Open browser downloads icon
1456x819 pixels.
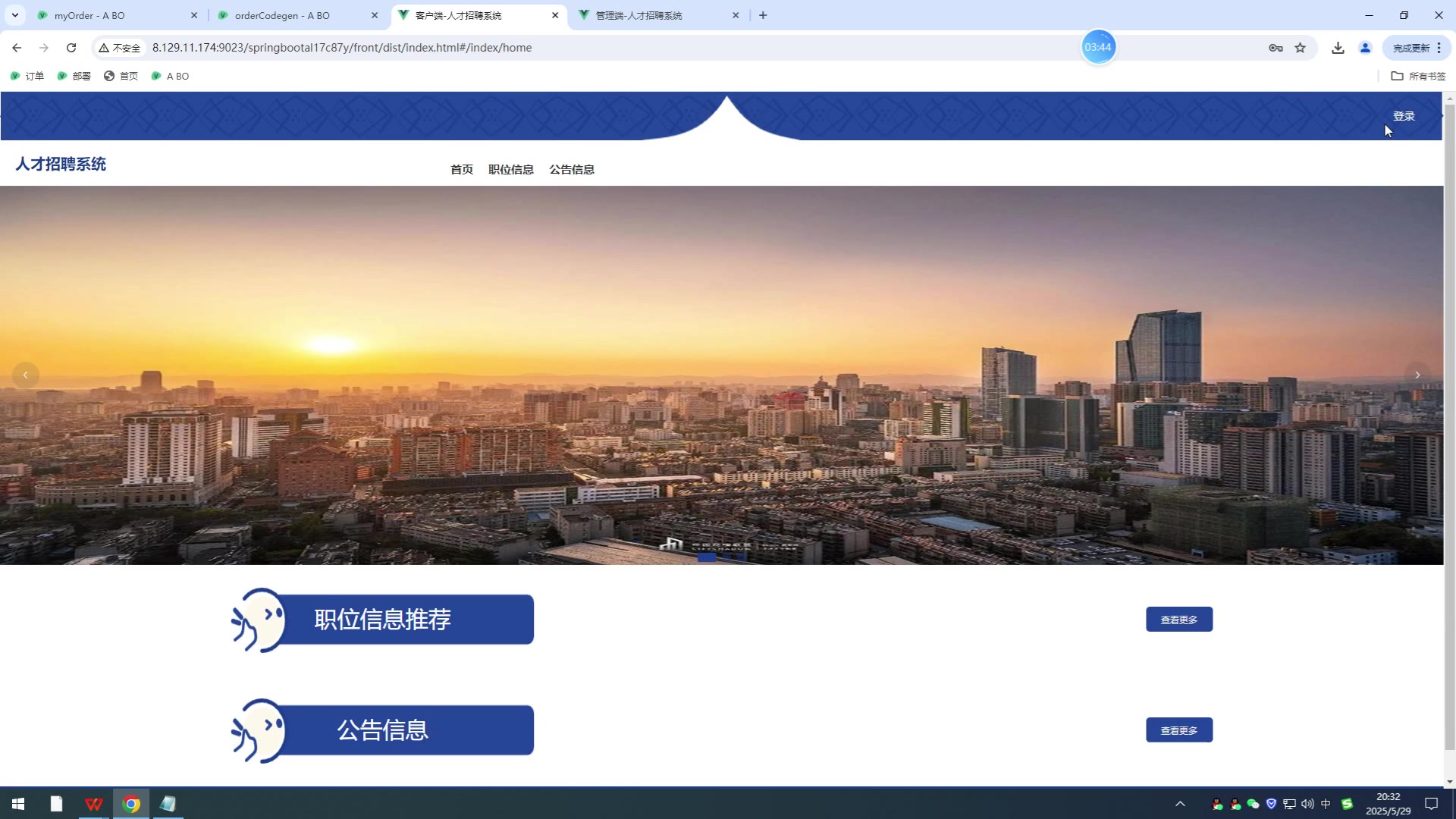click(x=1338, y=48)
